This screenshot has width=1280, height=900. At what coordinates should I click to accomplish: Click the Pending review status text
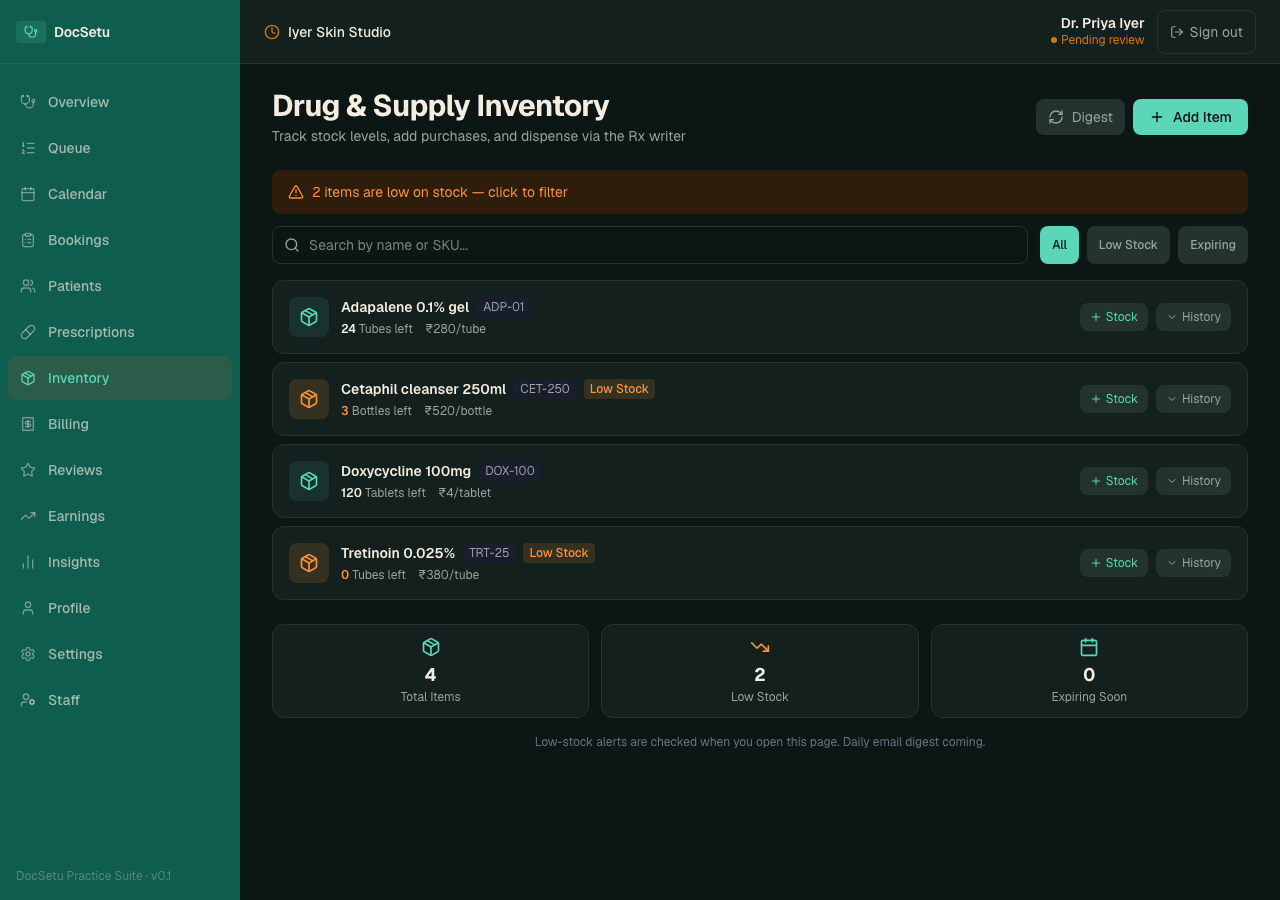pyautogui.click(x=1102, y=40)
